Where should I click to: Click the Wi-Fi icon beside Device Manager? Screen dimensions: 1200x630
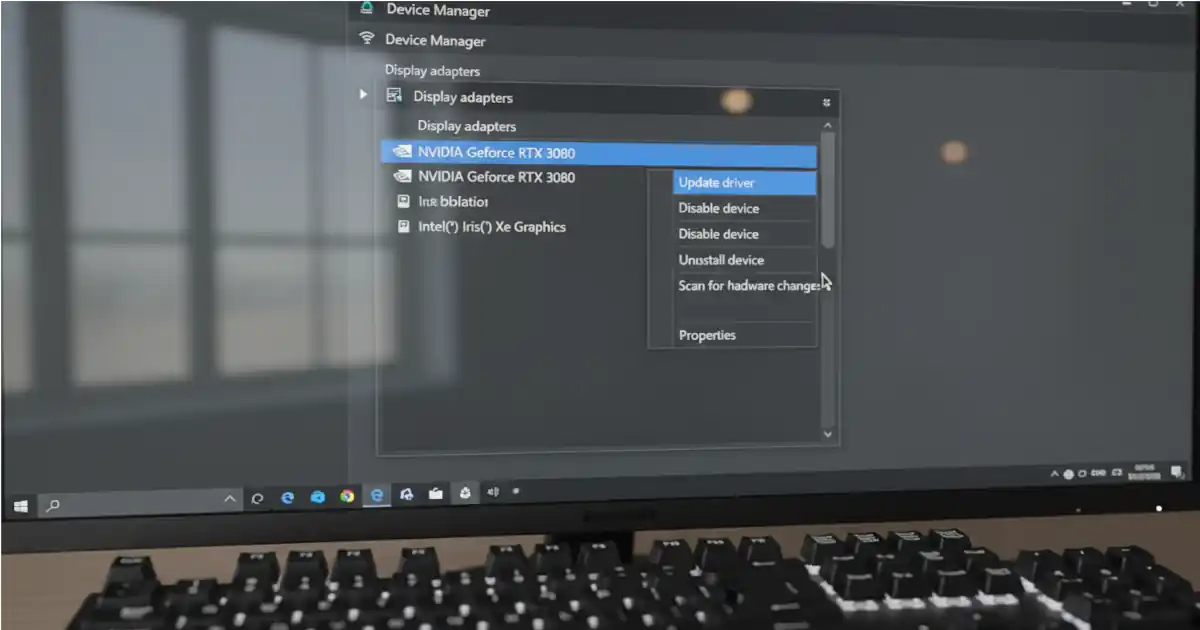pos(367,39)
